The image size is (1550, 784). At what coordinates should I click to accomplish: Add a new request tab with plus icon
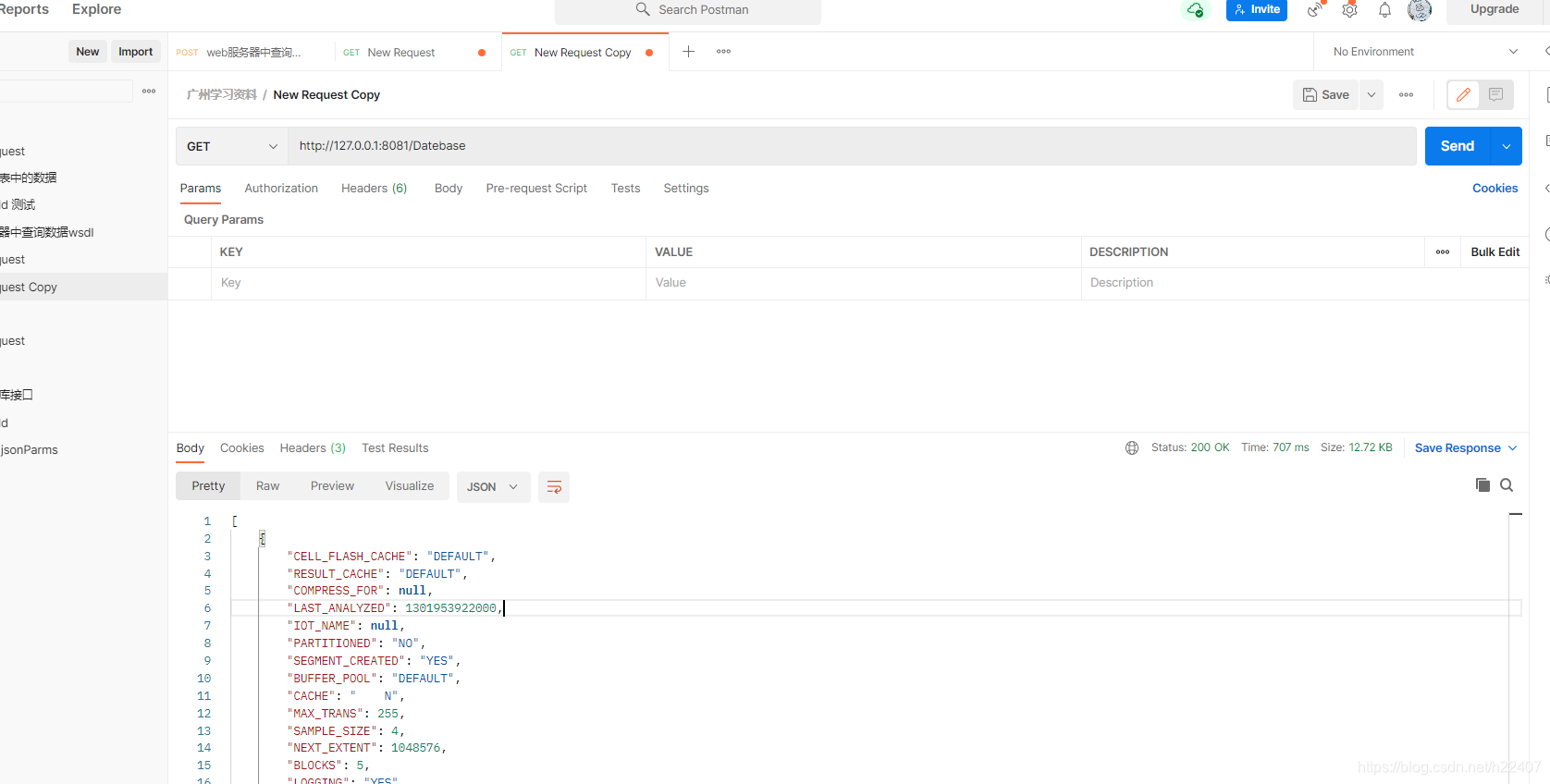click(x=688, y=52)
